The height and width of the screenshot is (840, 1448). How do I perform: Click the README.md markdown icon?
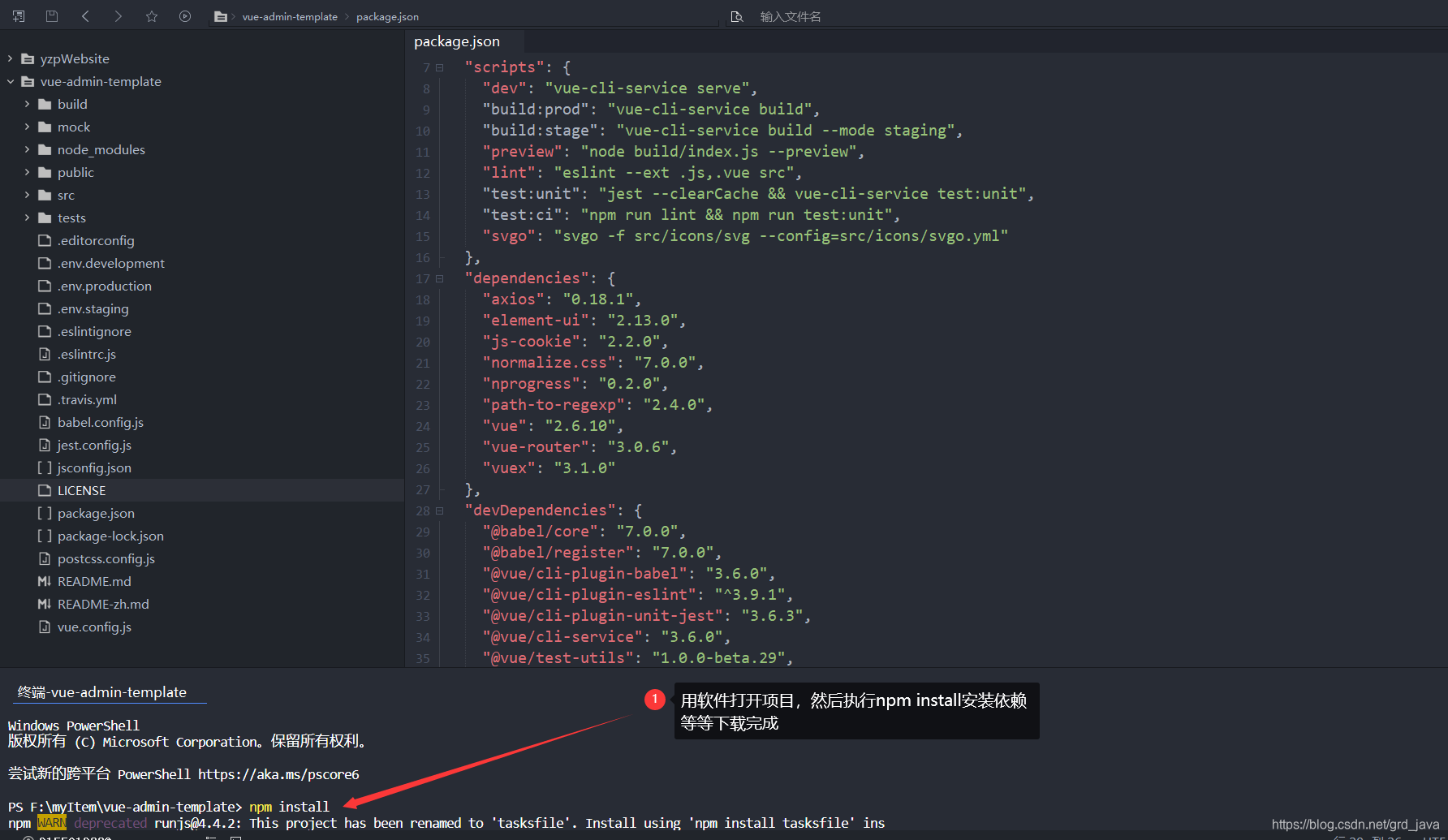45,581
